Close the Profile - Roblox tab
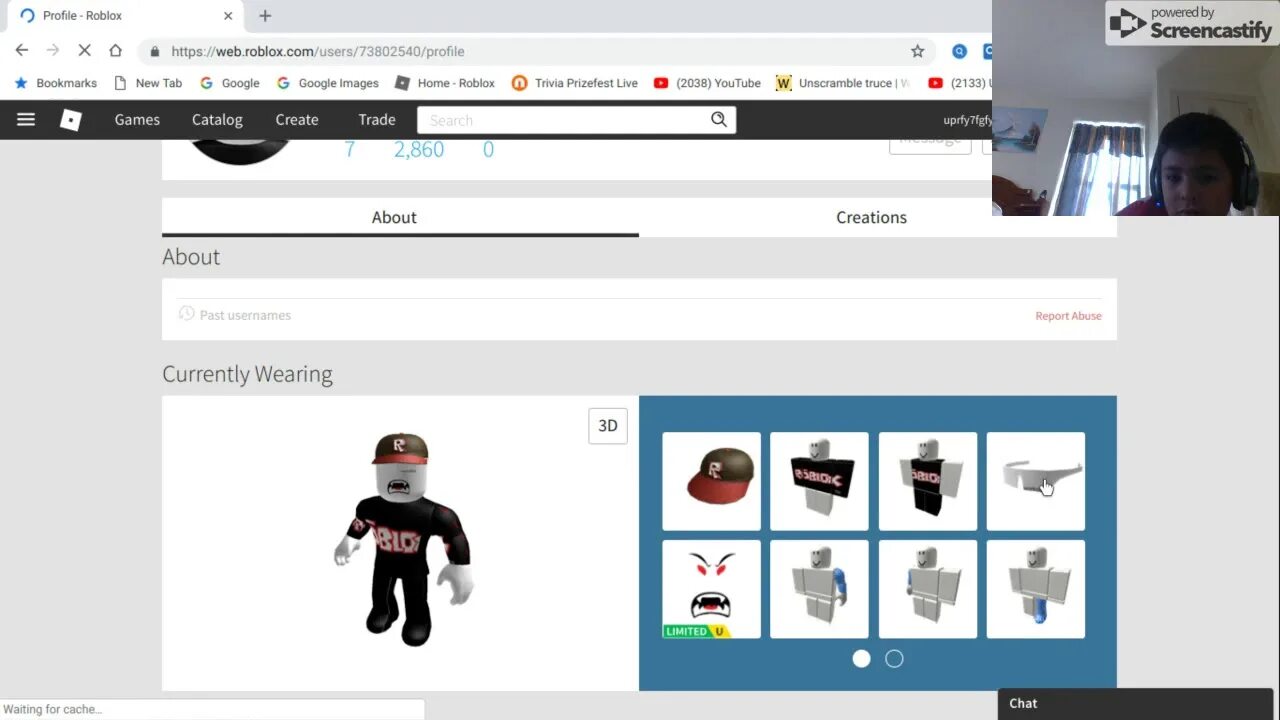1280x720 pixels. 228,16
